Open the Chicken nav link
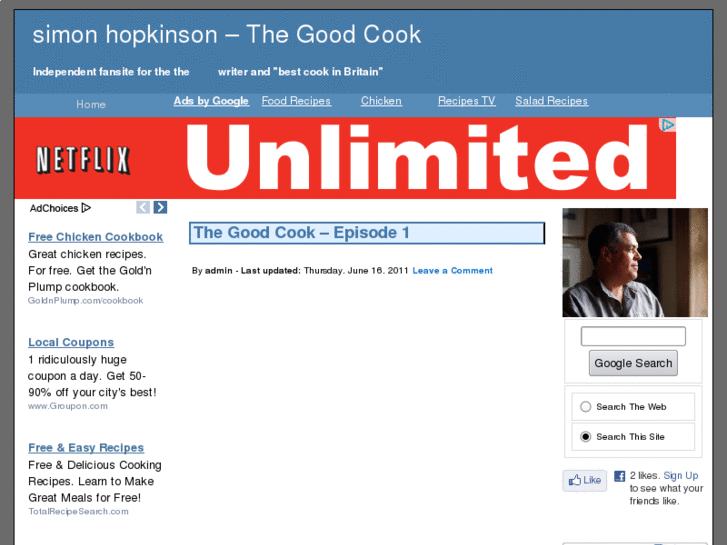Image resolution: width=727 pixels, height=545 pixels. pyautogui.click(x=381, y=101)
